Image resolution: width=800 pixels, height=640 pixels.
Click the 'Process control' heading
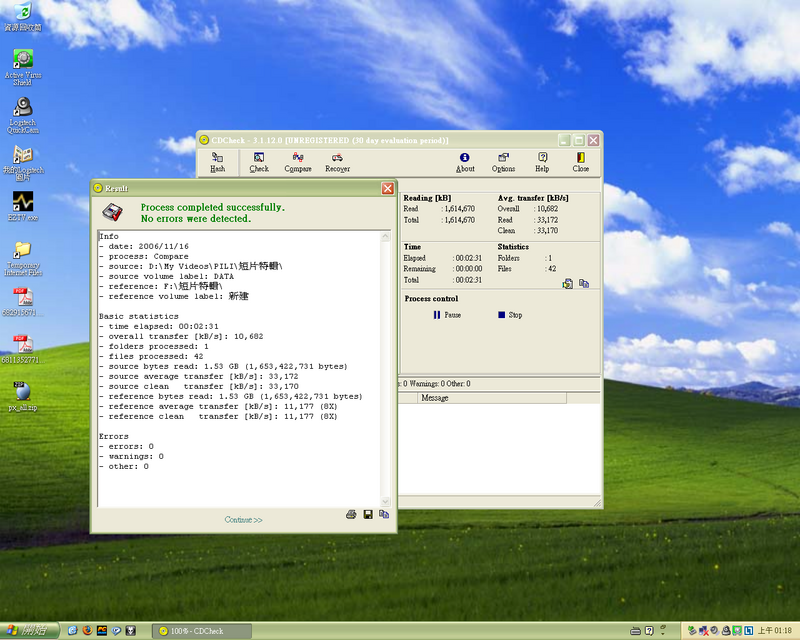pos(431,299)
